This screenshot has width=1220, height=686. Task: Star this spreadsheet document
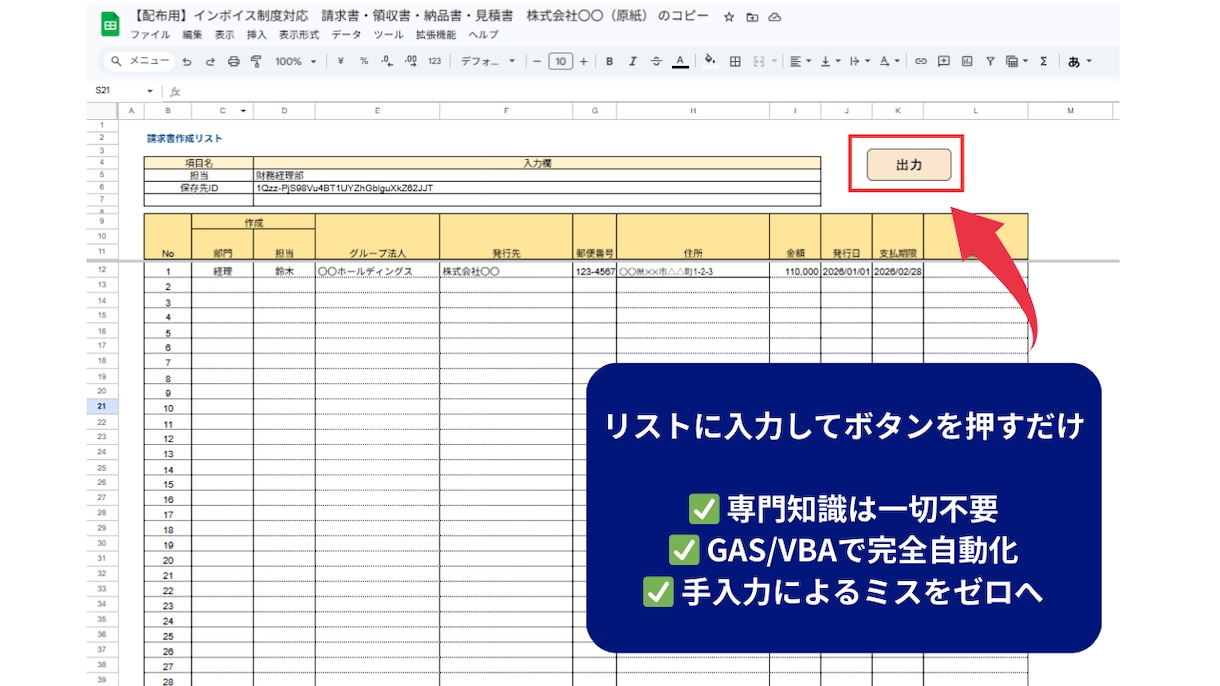click(729, 17)
